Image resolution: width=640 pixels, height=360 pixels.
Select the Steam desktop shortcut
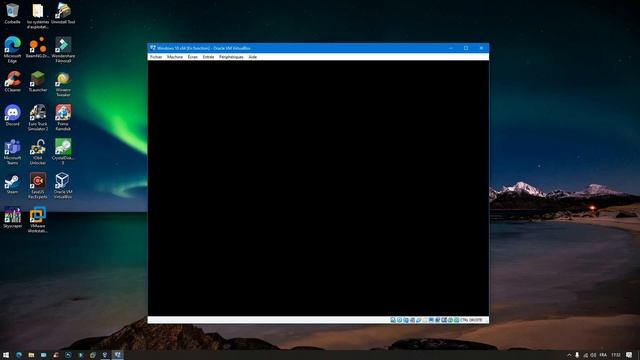[x=12, y=184]
